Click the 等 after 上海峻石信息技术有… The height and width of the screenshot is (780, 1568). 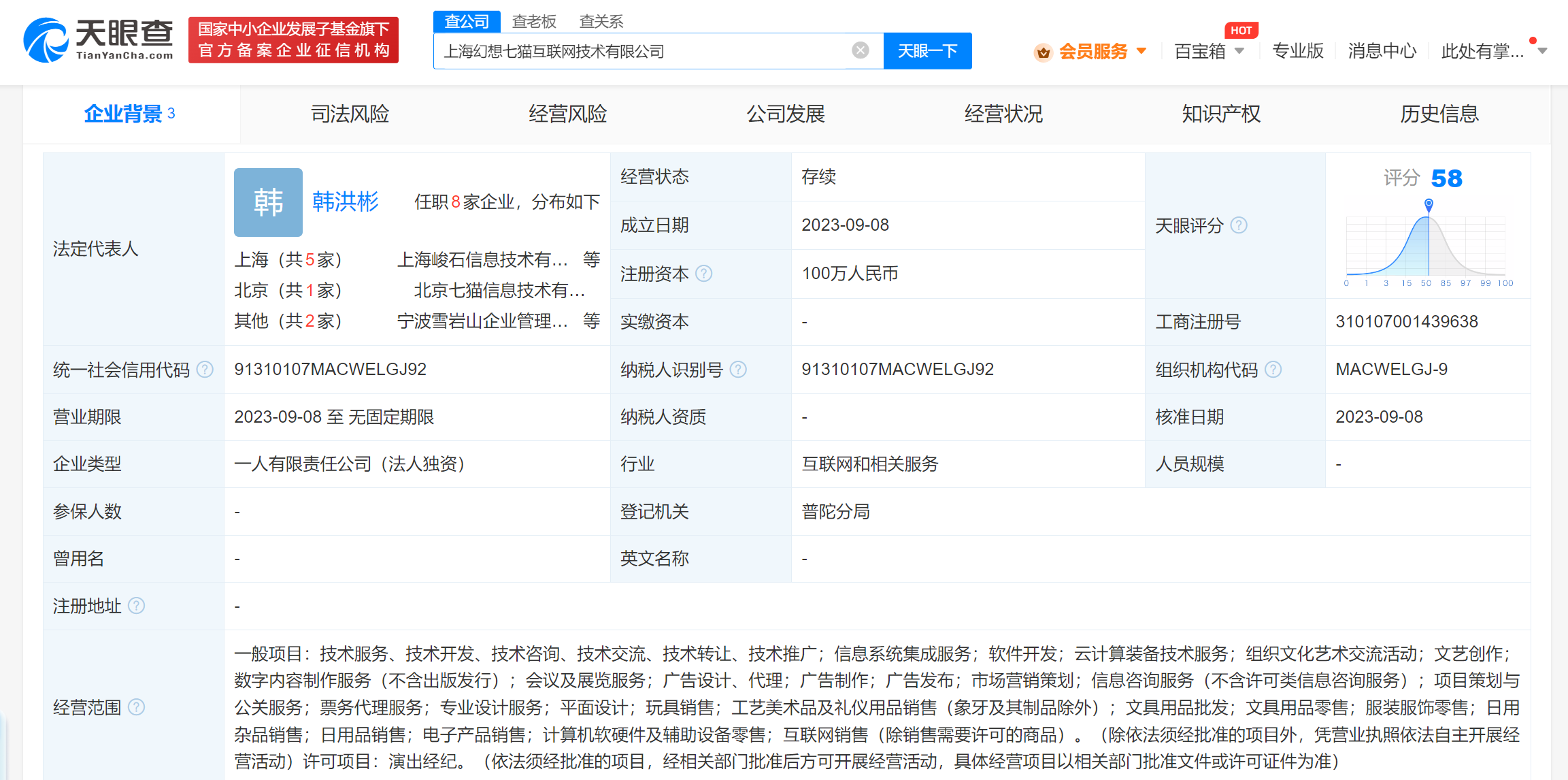point(592,260)
